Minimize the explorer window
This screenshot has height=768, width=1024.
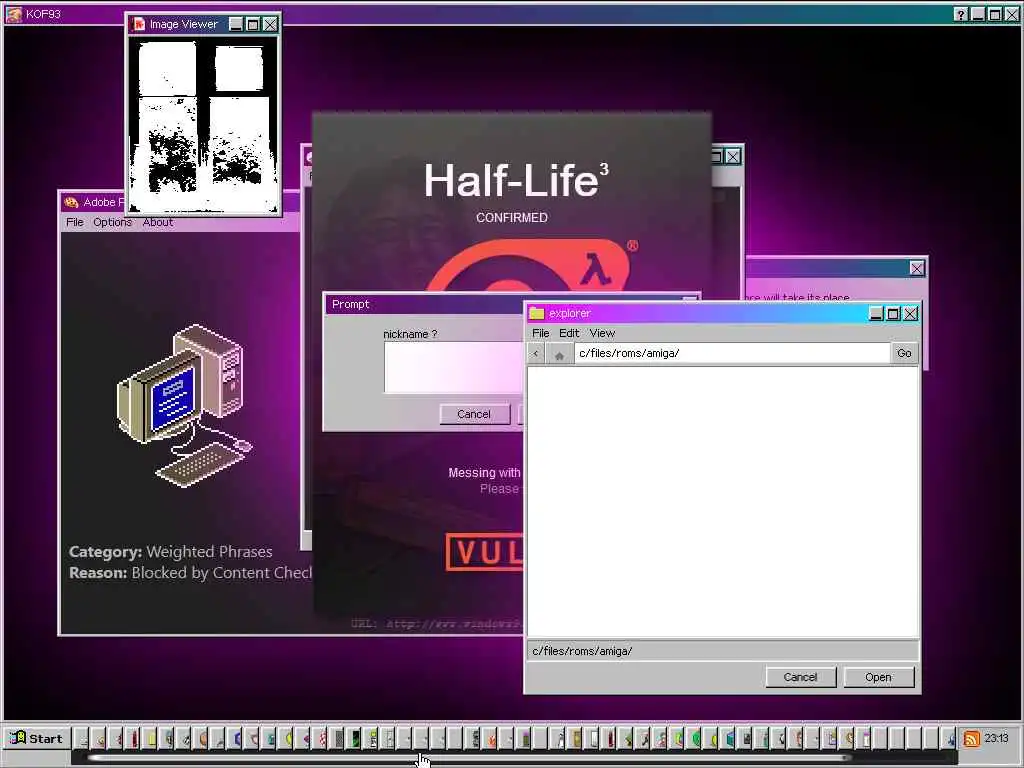tap(876, 313)
